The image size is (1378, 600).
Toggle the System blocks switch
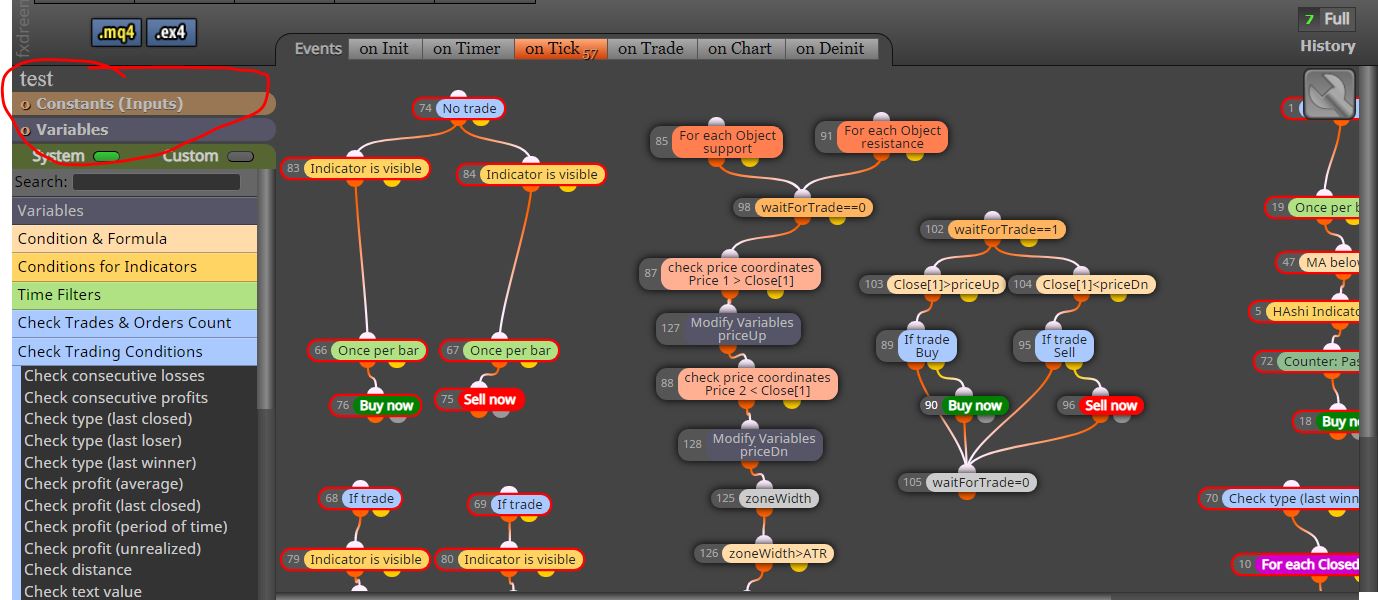(106, 156)
